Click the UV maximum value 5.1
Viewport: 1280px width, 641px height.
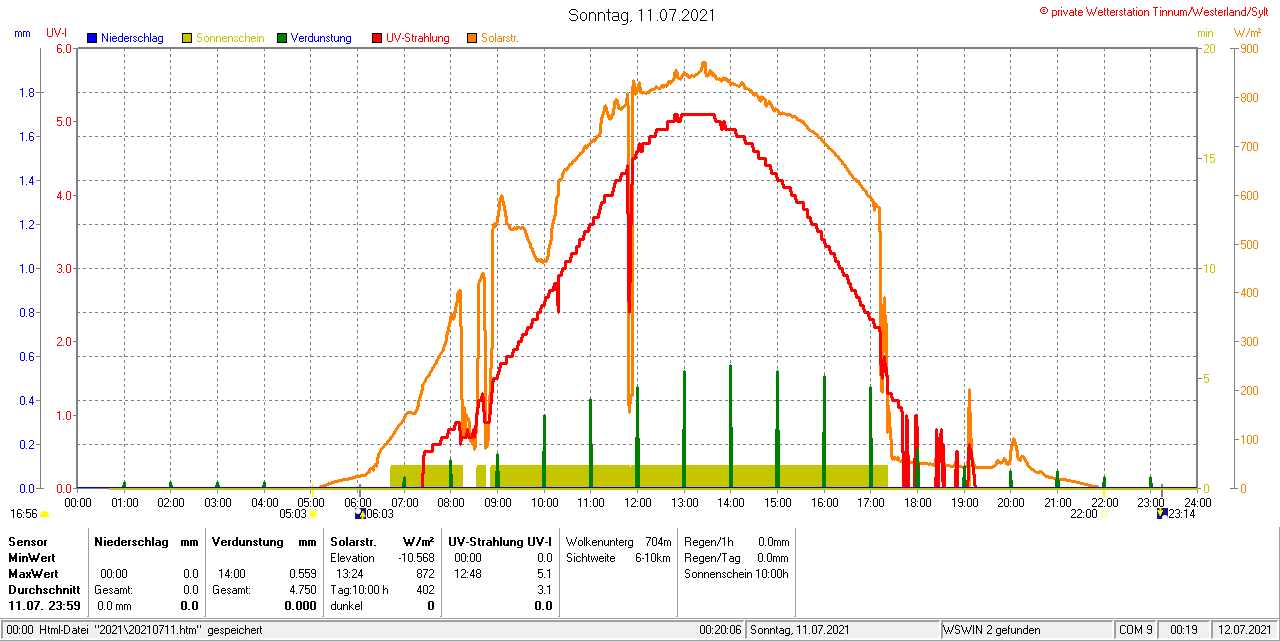(x=544, y=574)
